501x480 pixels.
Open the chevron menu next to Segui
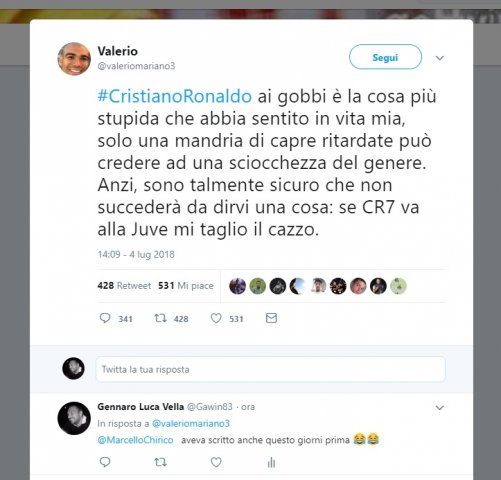coord(440,58)
